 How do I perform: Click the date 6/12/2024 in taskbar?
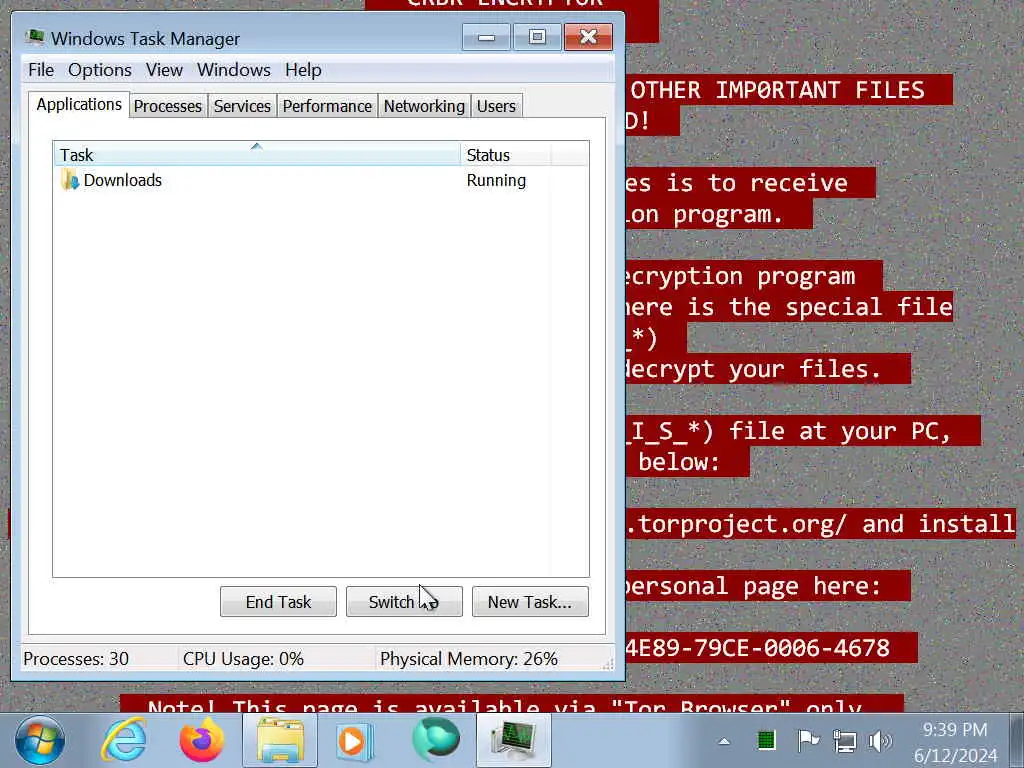click(x=955, y=755)
